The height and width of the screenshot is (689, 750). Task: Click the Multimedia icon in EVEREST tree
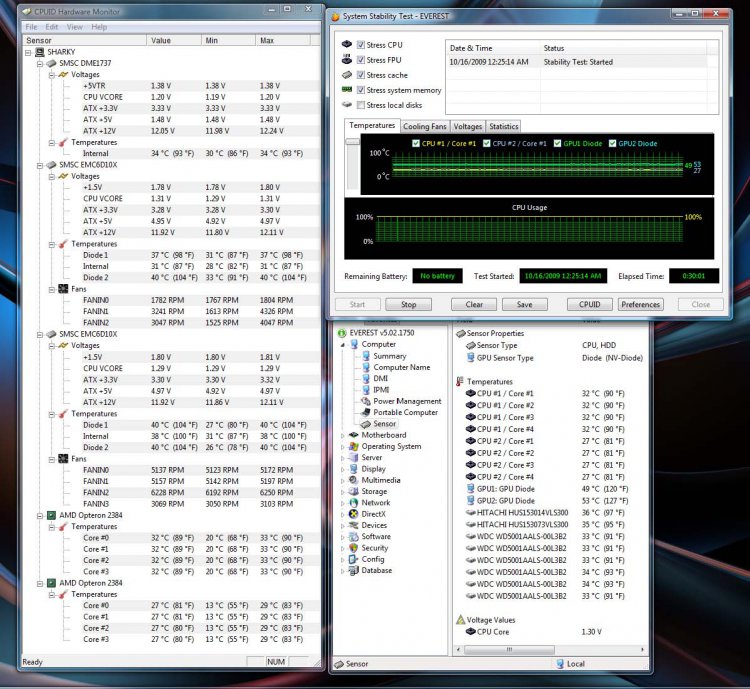tap(353, 480)
